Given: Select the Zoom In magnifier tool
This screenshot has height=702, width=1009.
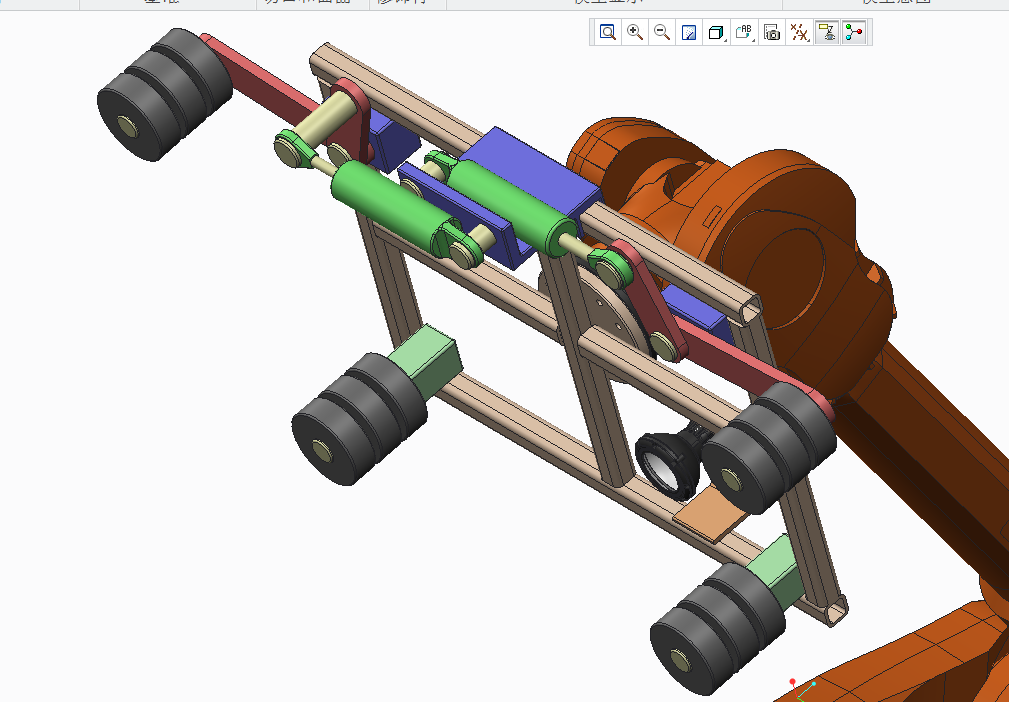Looking at the screenshot, I should pos(634,32).
